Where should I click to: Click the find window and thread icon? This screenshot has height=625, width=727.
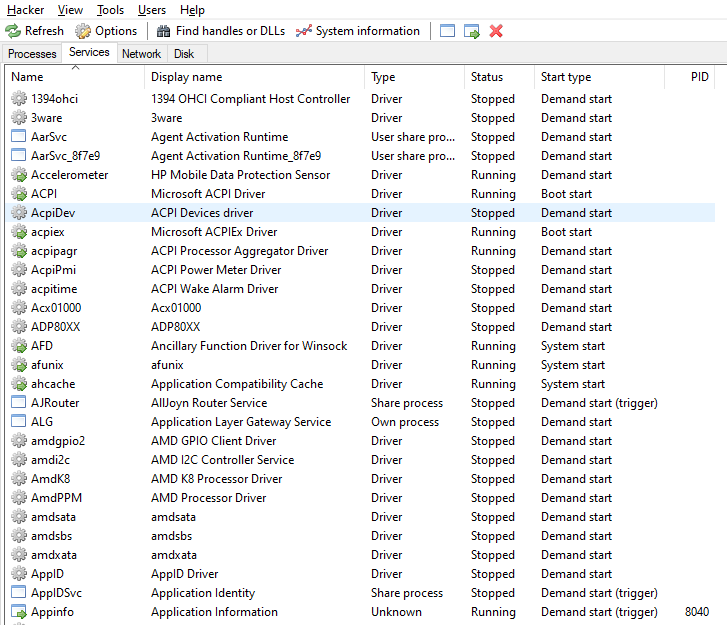[x=472, y=31]
